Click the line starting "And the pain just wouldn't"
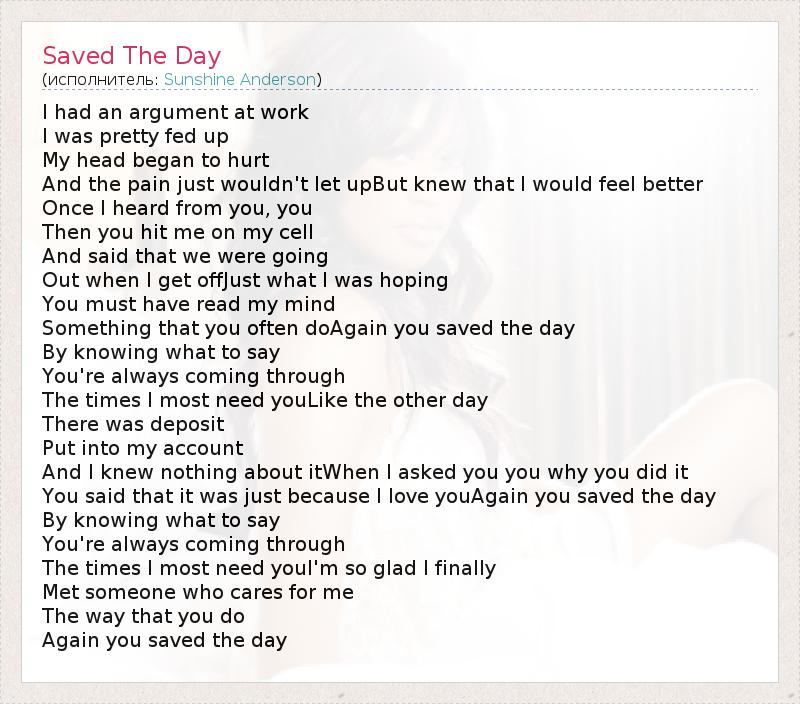Viewport: 800px width, 704px height. 372,184
